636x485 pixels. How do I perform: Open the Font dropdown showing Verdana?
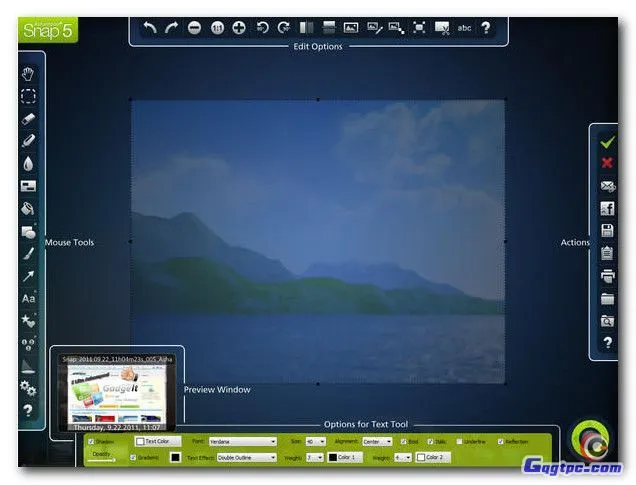(x=242, y=441)
